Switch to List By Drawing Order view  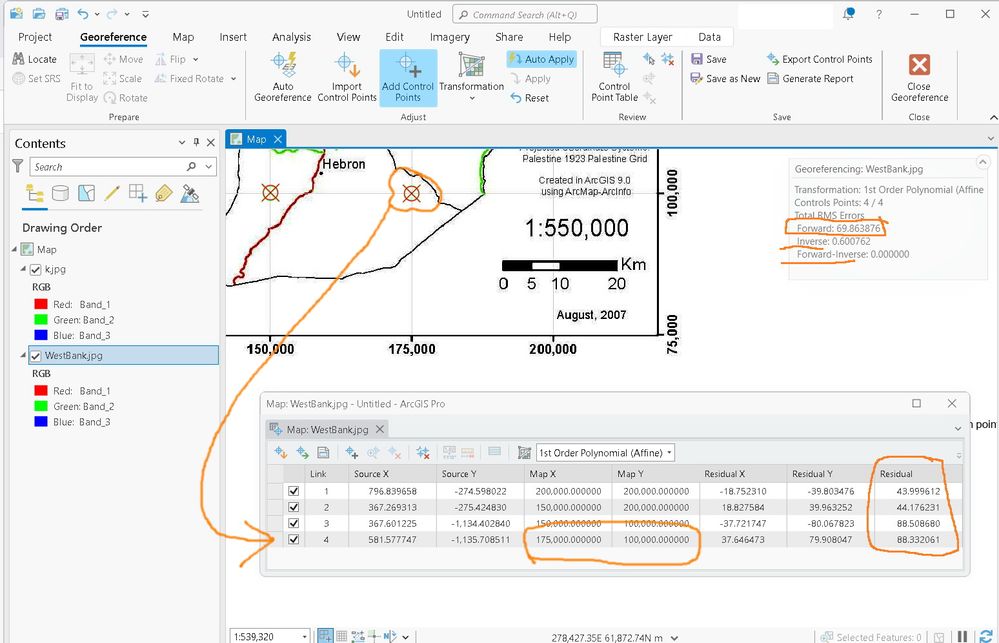click(34, 193)
